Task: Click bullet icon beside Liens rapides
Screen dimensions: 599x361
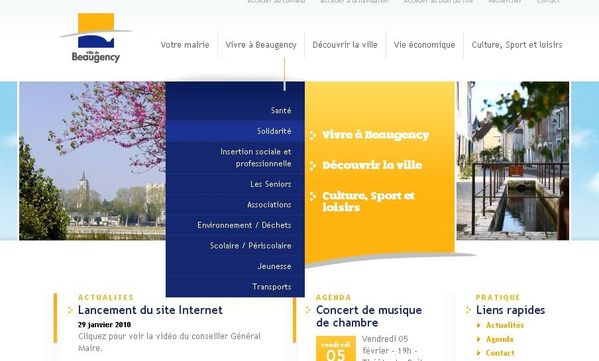Action: pyautogui.click(x=468, y=310)
